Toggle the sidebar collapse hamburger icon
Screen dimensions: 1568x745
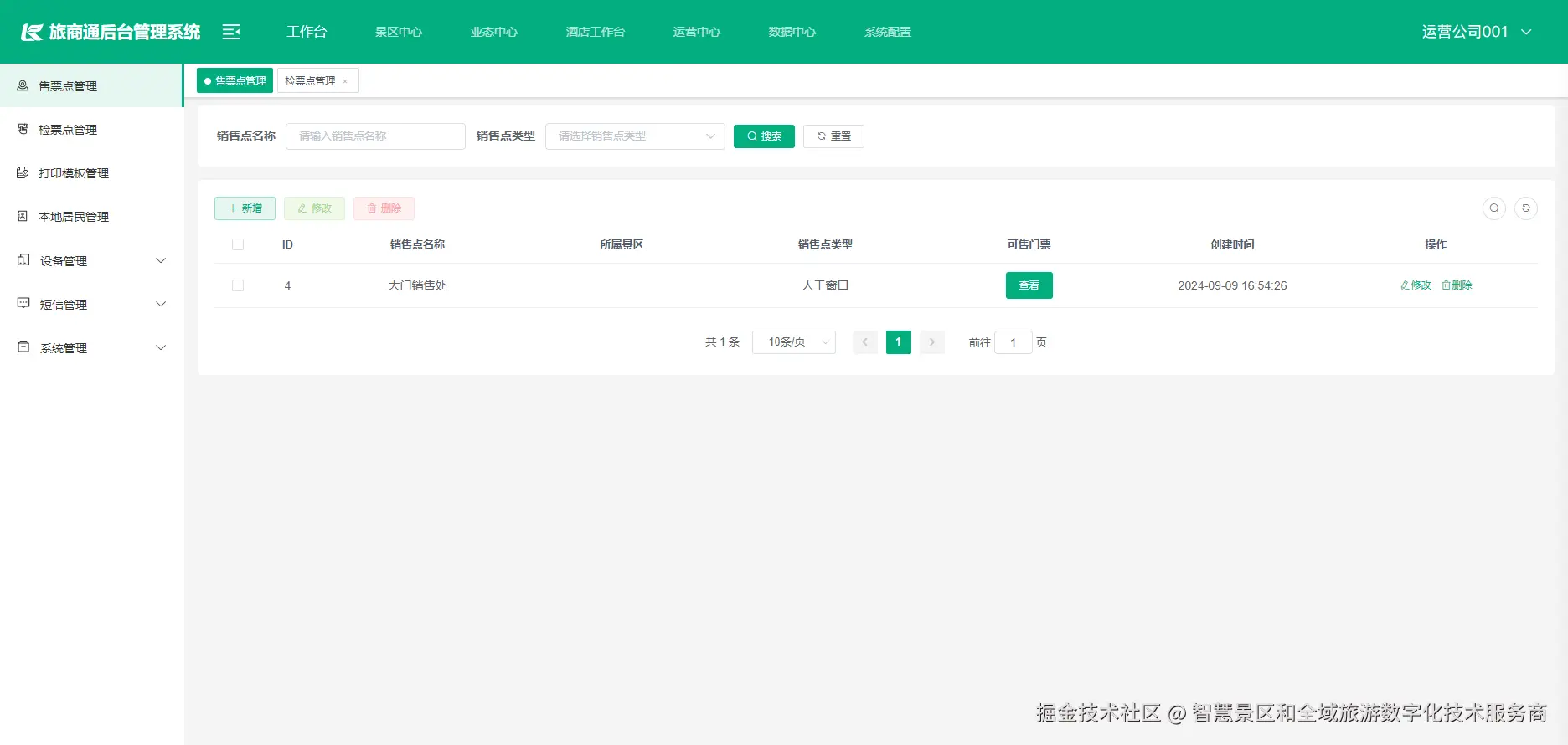coord(231,32)
